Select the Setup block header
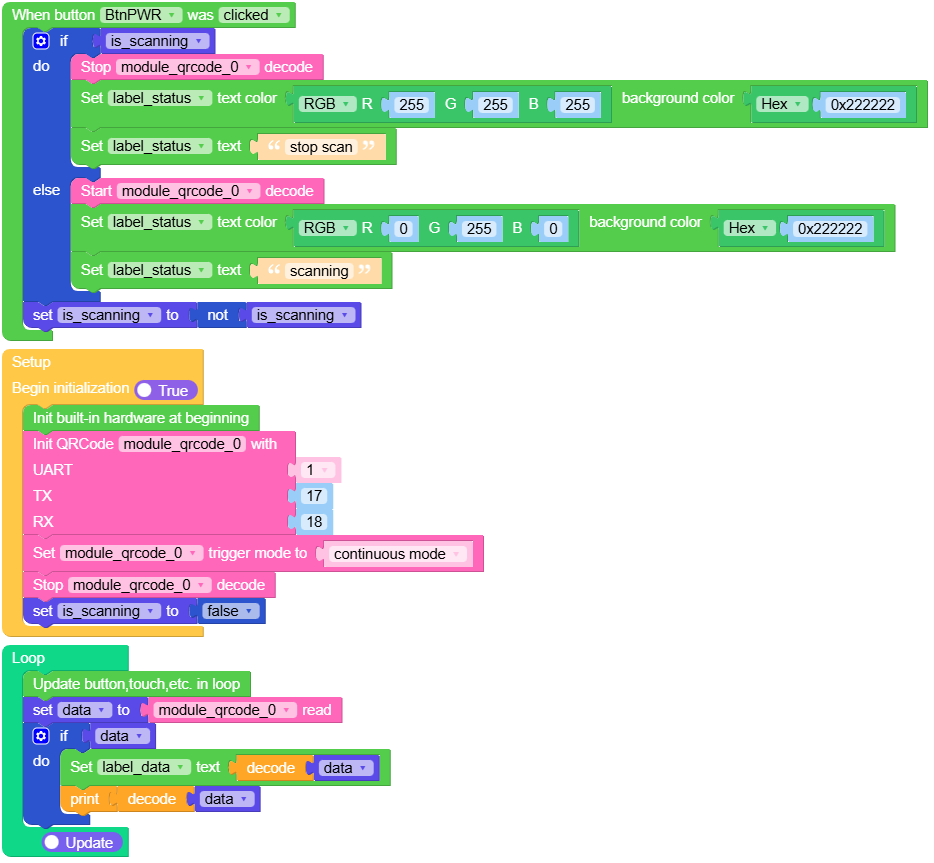Viewport: 934px width, 863px height. pyautogui.click(x=31, y=362)
